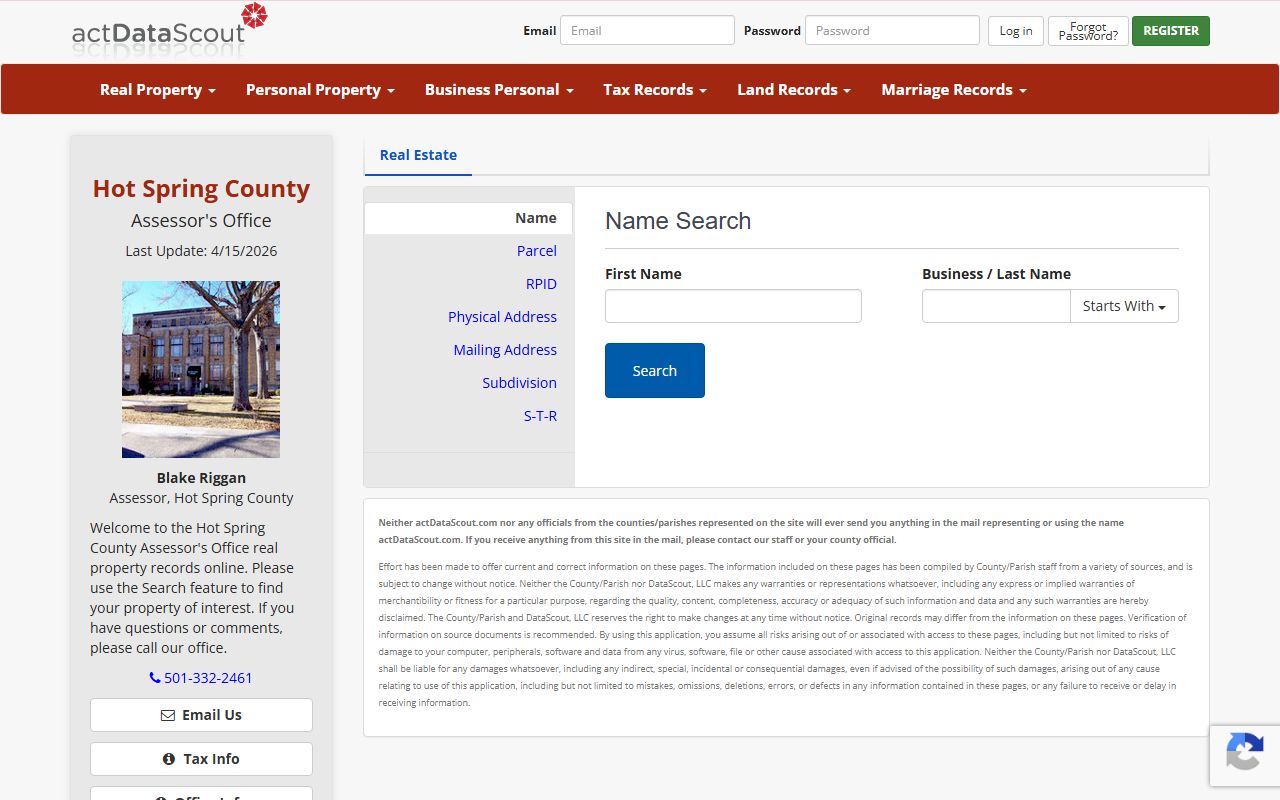
Task: Call the 501-332-2461 phone link
Action: click(201, 678)
